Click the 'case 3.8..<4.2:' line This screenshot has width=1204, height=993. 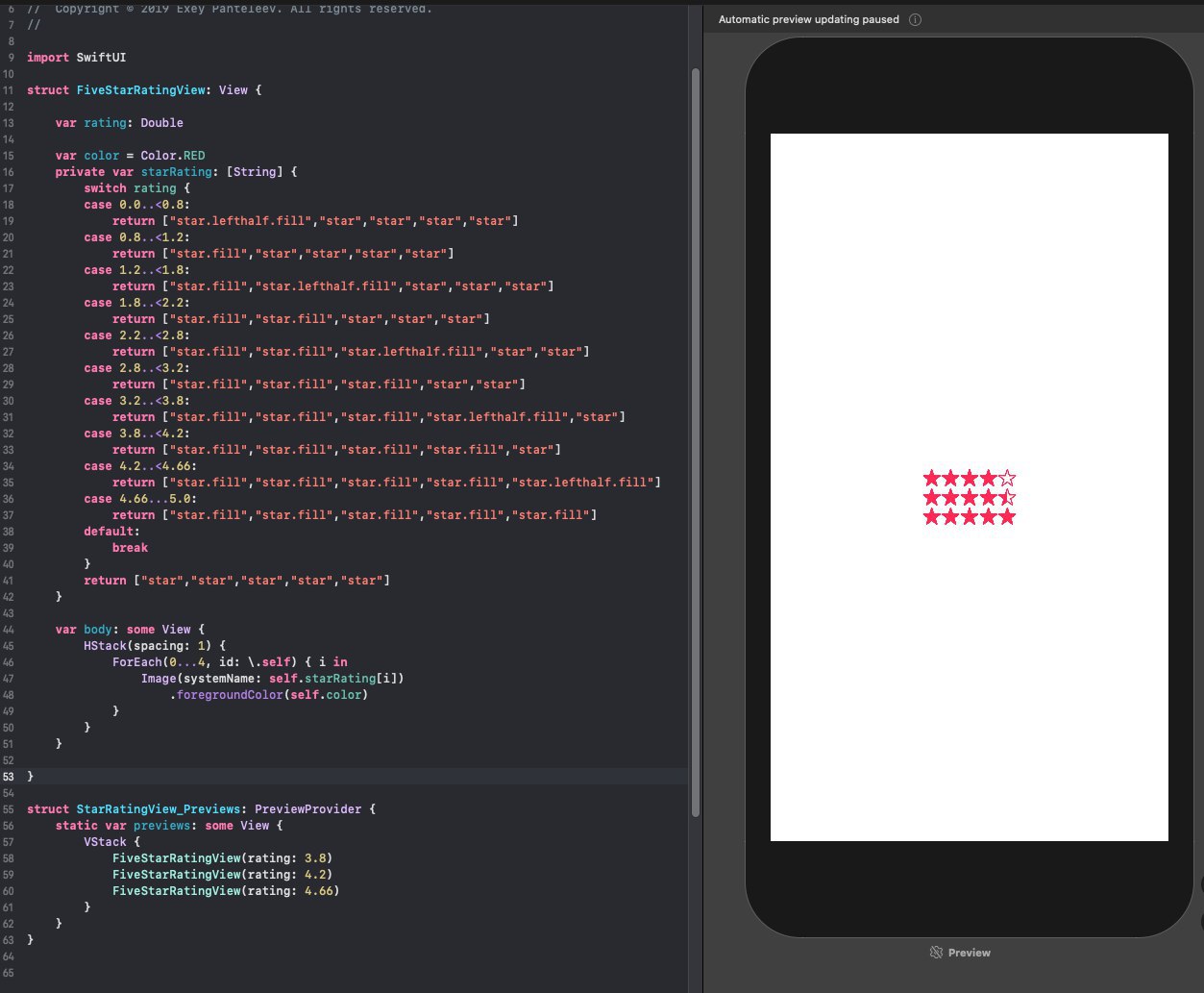click(136, 434)
